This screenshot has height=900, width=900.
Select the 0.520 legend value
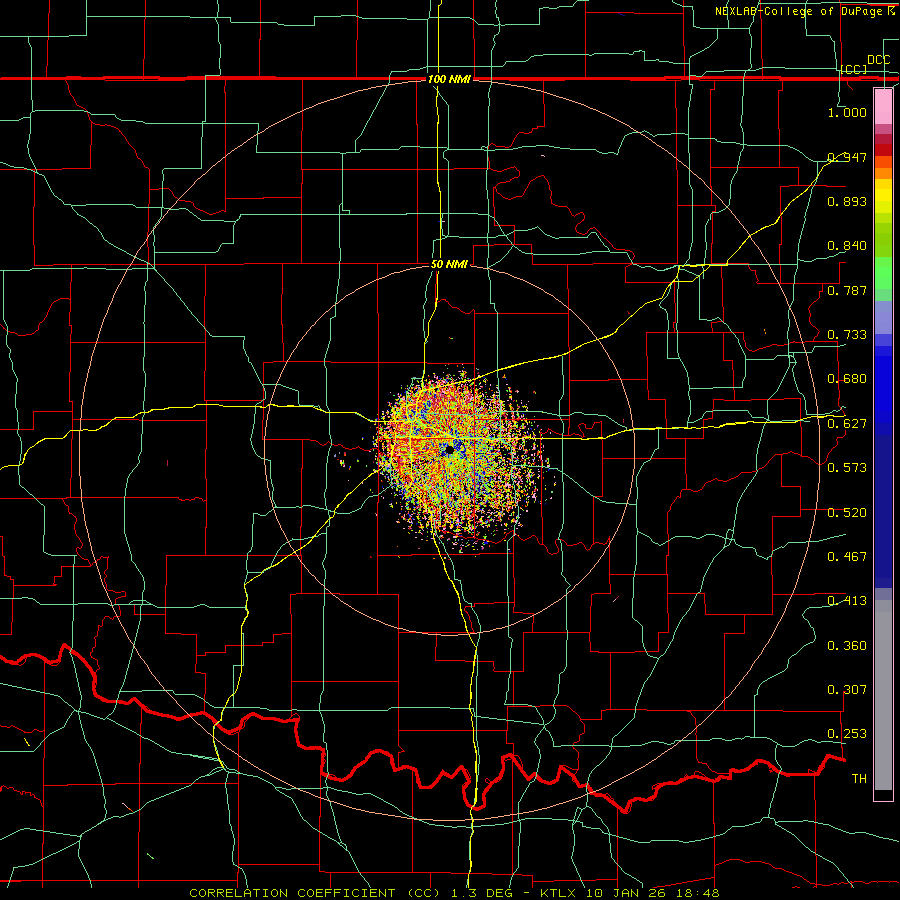(847, 513)
